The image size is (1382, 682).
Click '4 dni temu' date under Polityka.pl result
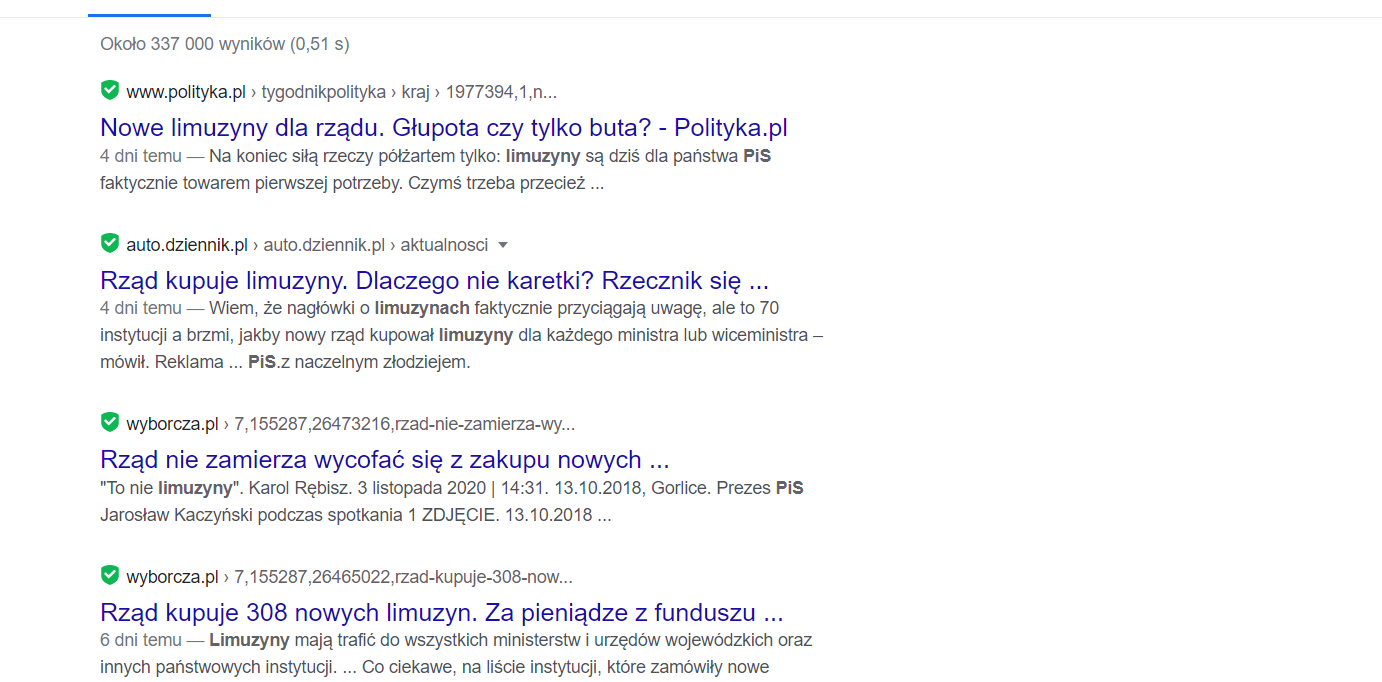[x=141, y=156]
